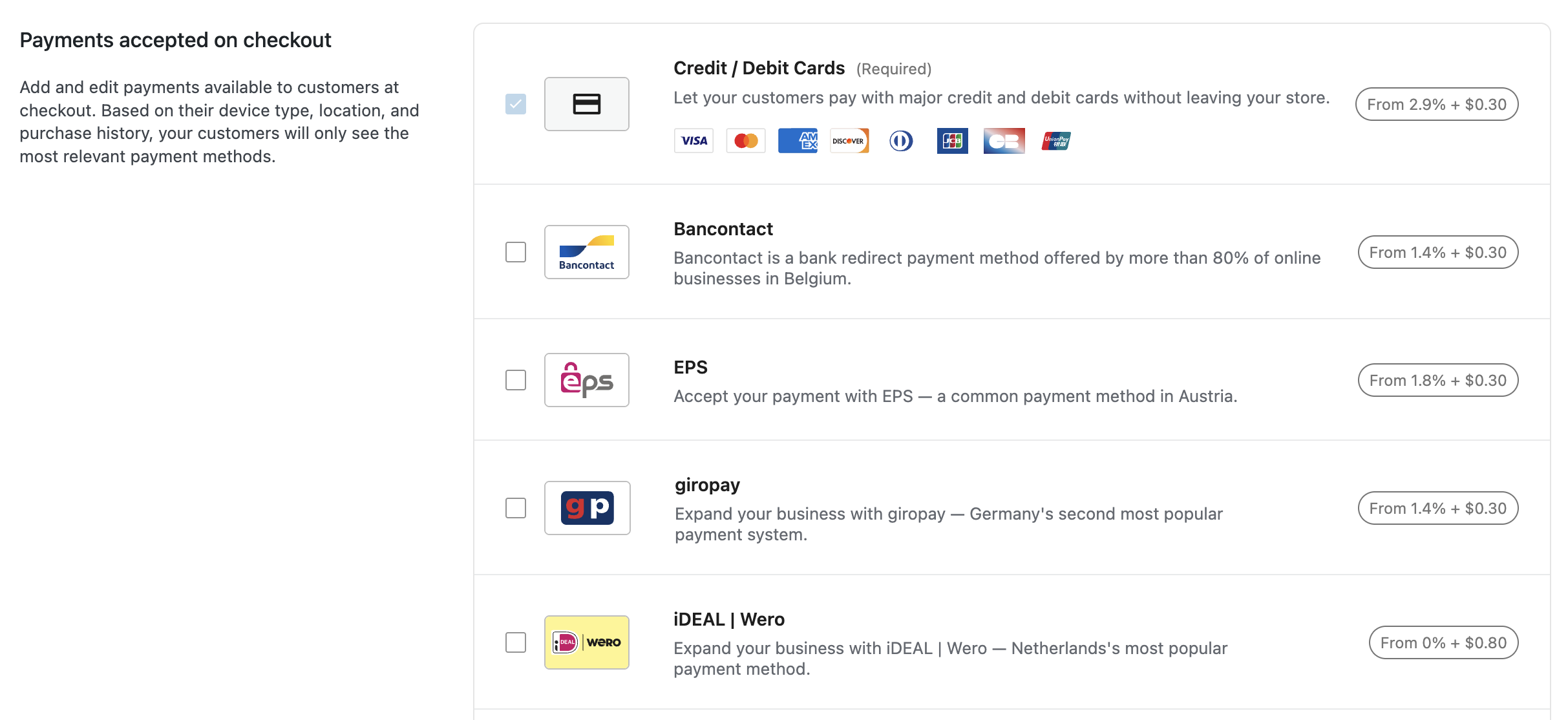This screenshot has width=1568, height=720.
Task: Click the Discover card logo
Action: coord(849,141)
